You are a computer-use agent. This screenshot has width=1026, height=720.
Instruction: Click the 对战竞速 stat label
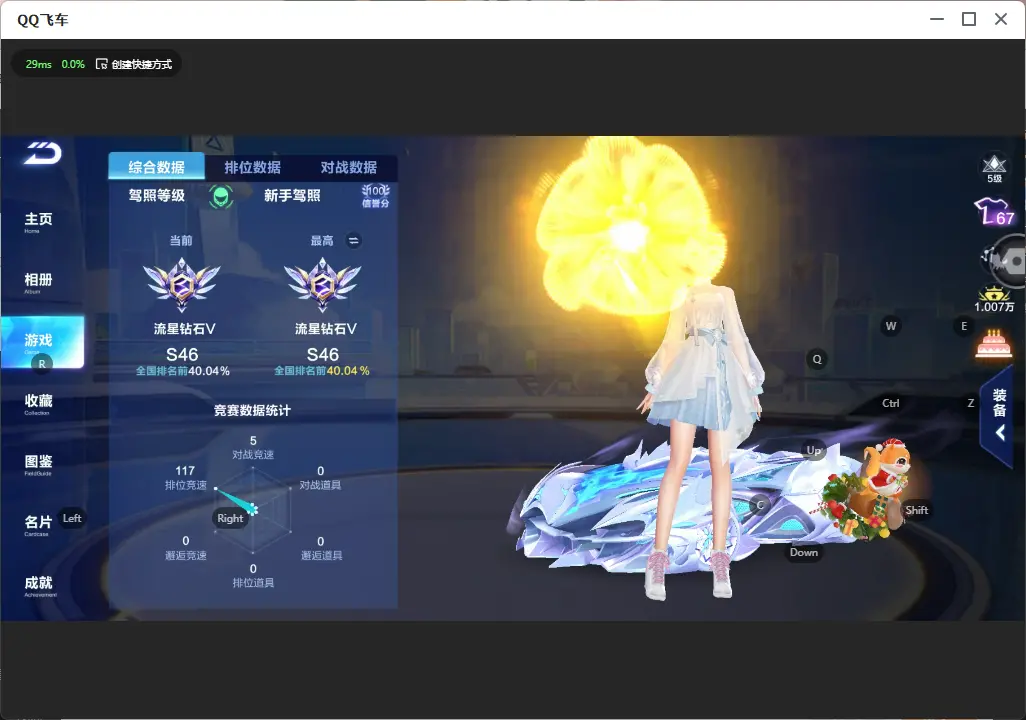pyautogui.click(x=253, y=454)
